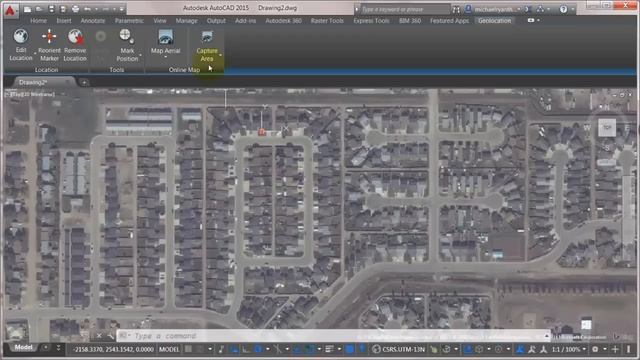Click the New drawing quick access icon
The image size is (640, 360).
pos(27,9)
